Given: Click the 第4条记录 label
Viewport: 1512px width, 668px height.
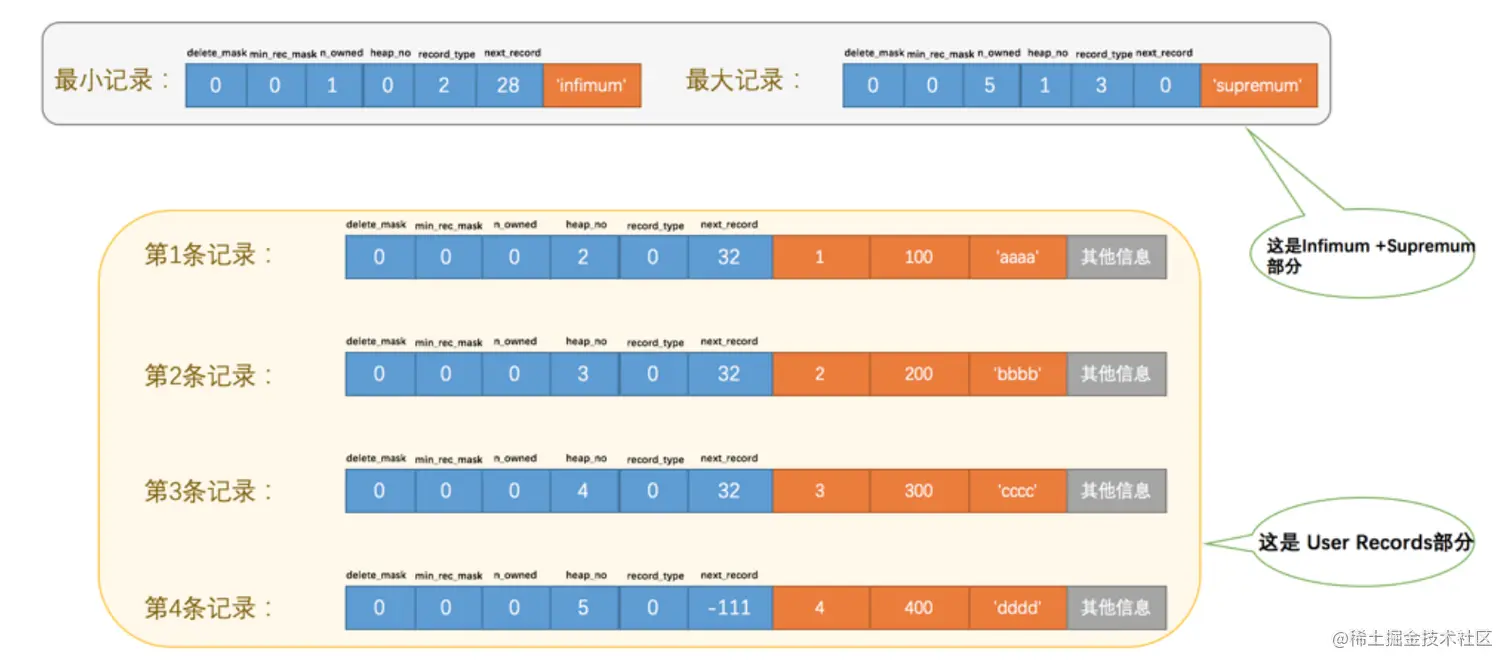Looking at the screenshot, I should (x=210, y=608).
